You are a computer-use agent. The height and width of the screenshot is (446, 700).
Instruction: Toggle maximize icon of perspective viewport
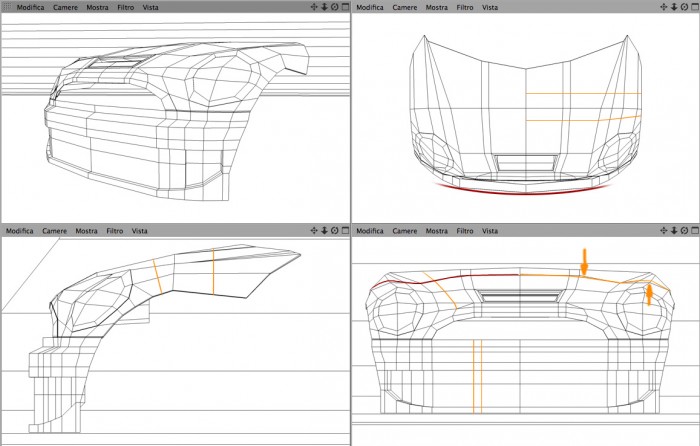[x=346, y=7]
